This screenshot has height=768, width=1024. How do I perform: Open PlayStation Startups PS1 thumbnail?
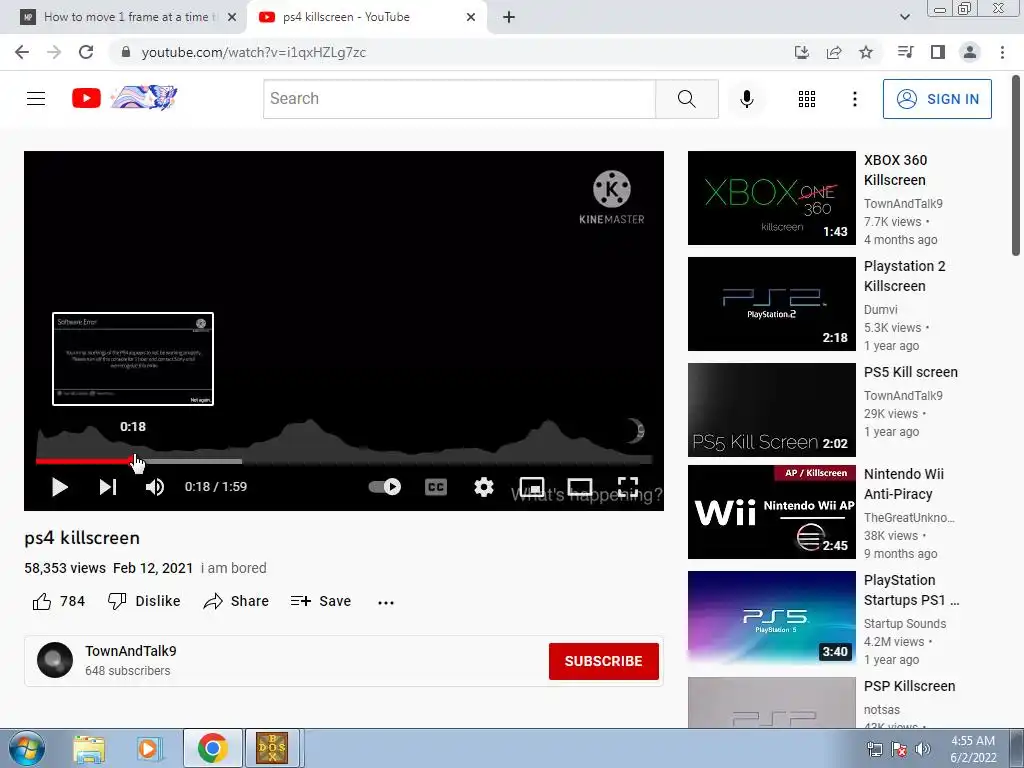click(x=771, y=618)
